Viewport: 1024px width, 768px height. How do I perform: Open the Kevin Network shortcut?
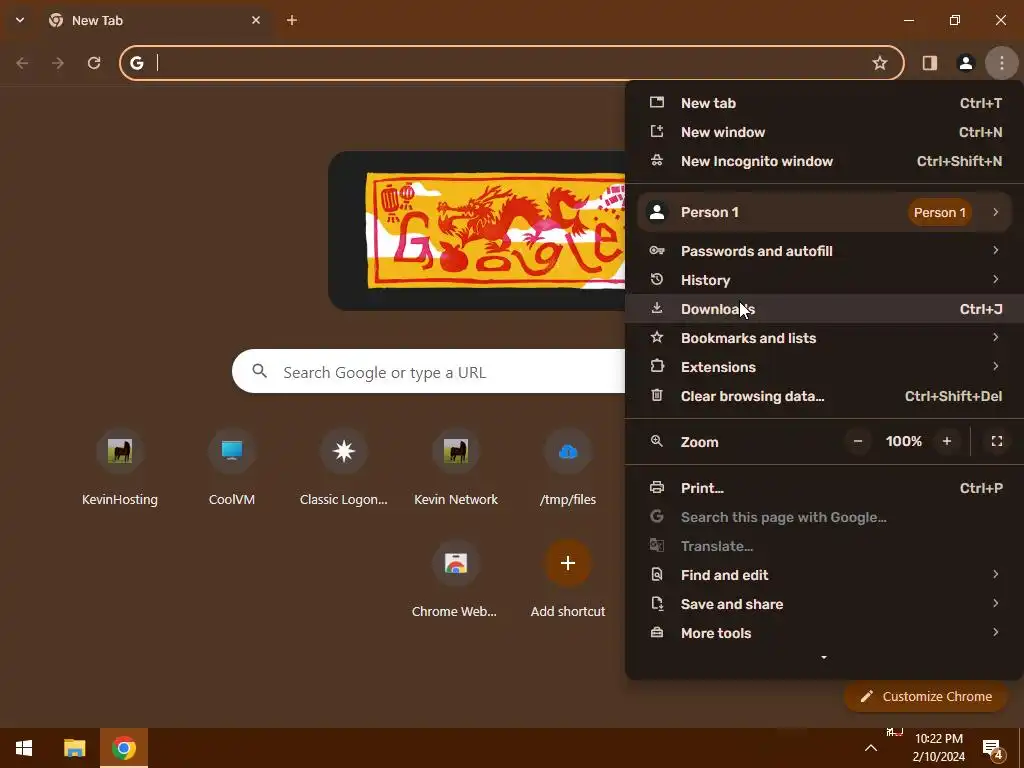[456, 469]
